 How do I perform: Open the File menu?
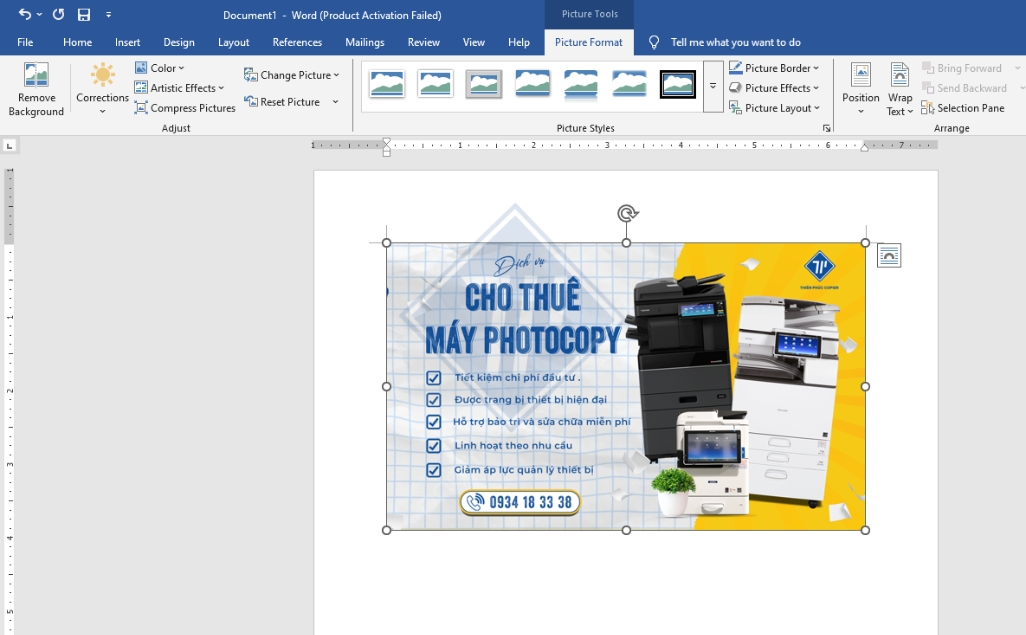pos(25,42)
